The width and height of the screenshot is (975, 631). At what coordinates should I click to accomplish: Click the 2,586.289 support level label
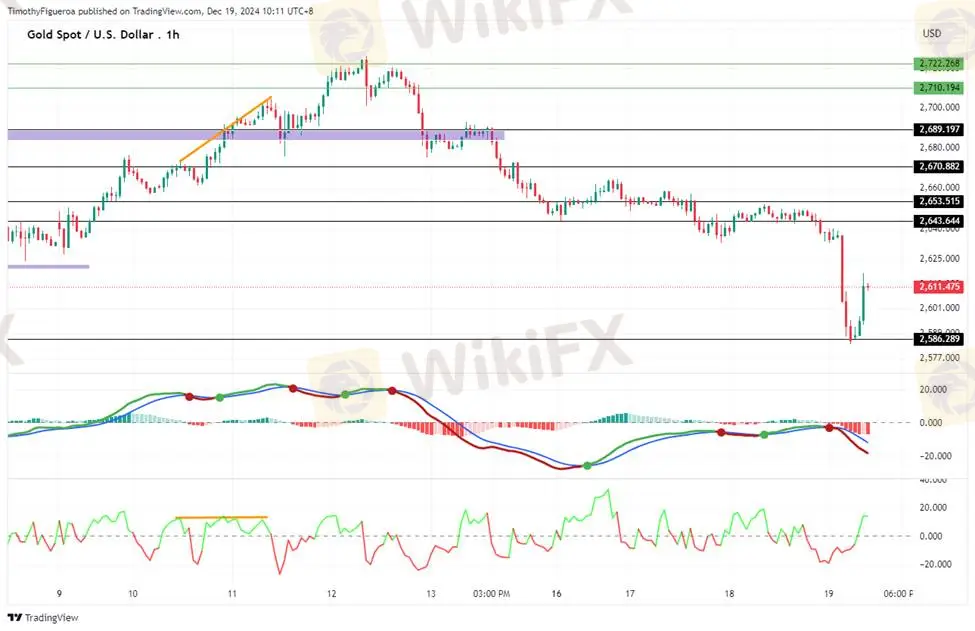[938, 339]
